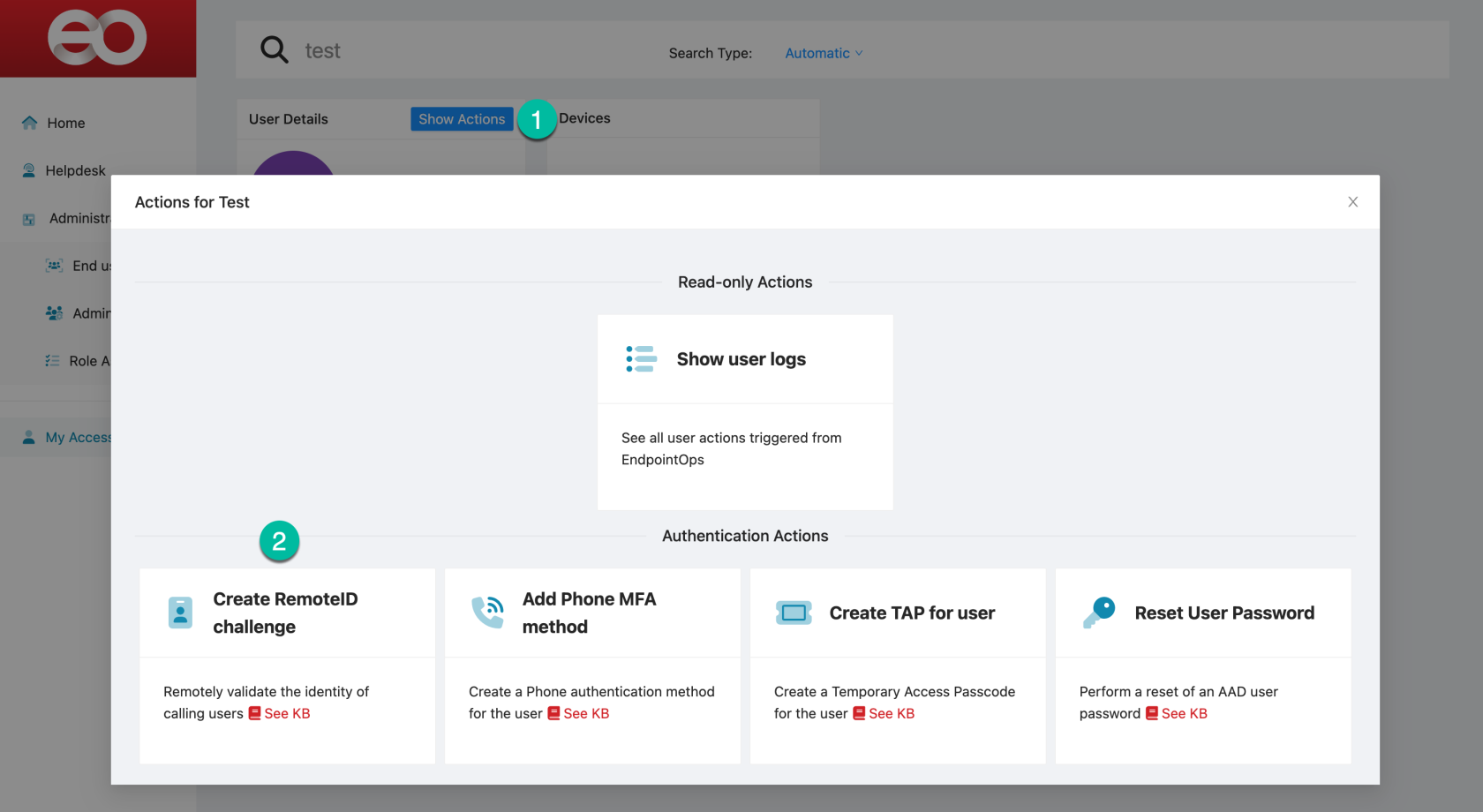
Task: Click the Show user logs list icon
Action: [641, 359]
